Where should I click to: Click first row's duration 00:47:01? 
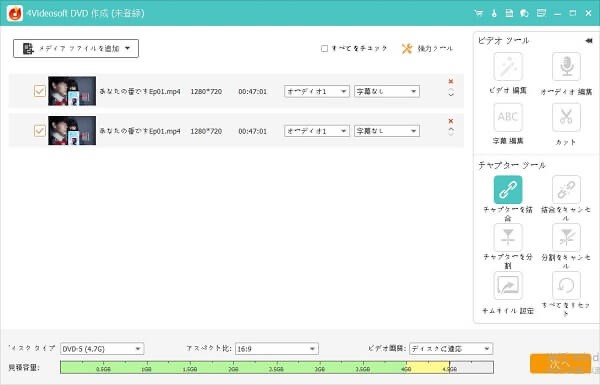click(253, 91)
